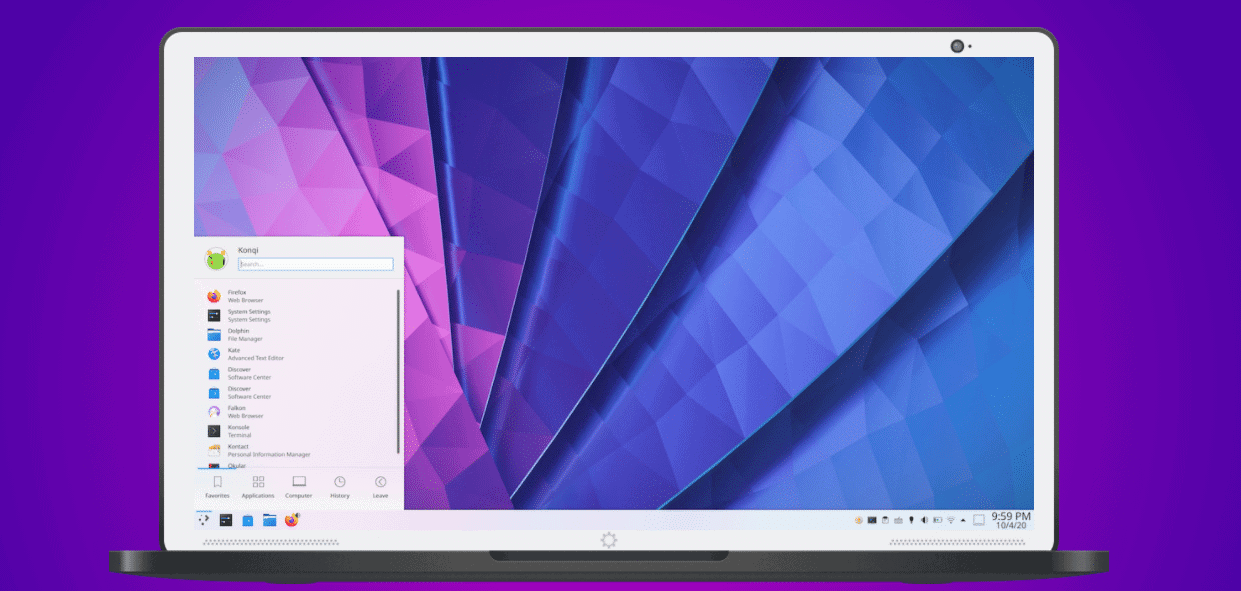Switch to the Applications tab
Image resolution: width=1241 pixels, height=591 pixels.
pyautogui.click(x=258, y=487)
